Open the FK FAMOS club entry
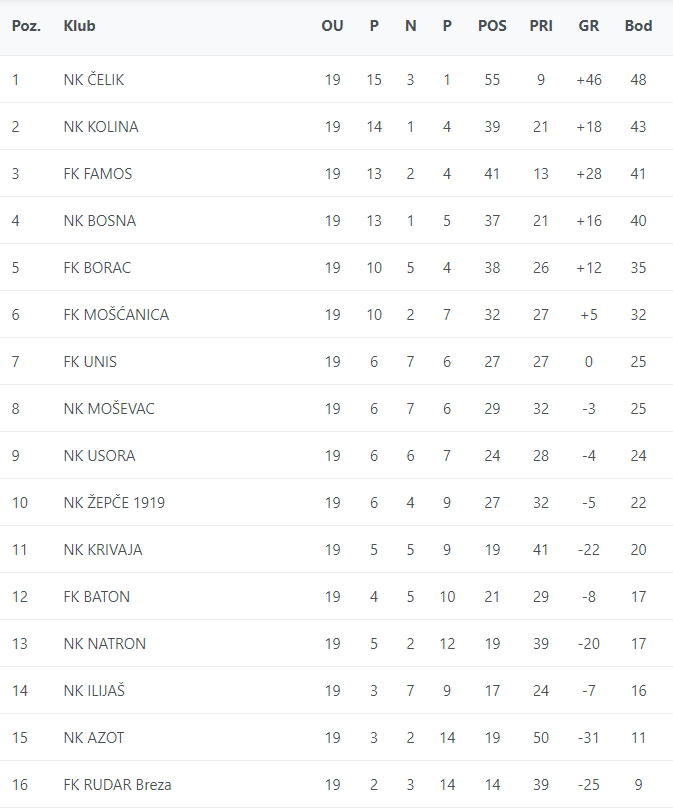The height and width of the screenshot is (808, 673). click(x=98, y=174)
